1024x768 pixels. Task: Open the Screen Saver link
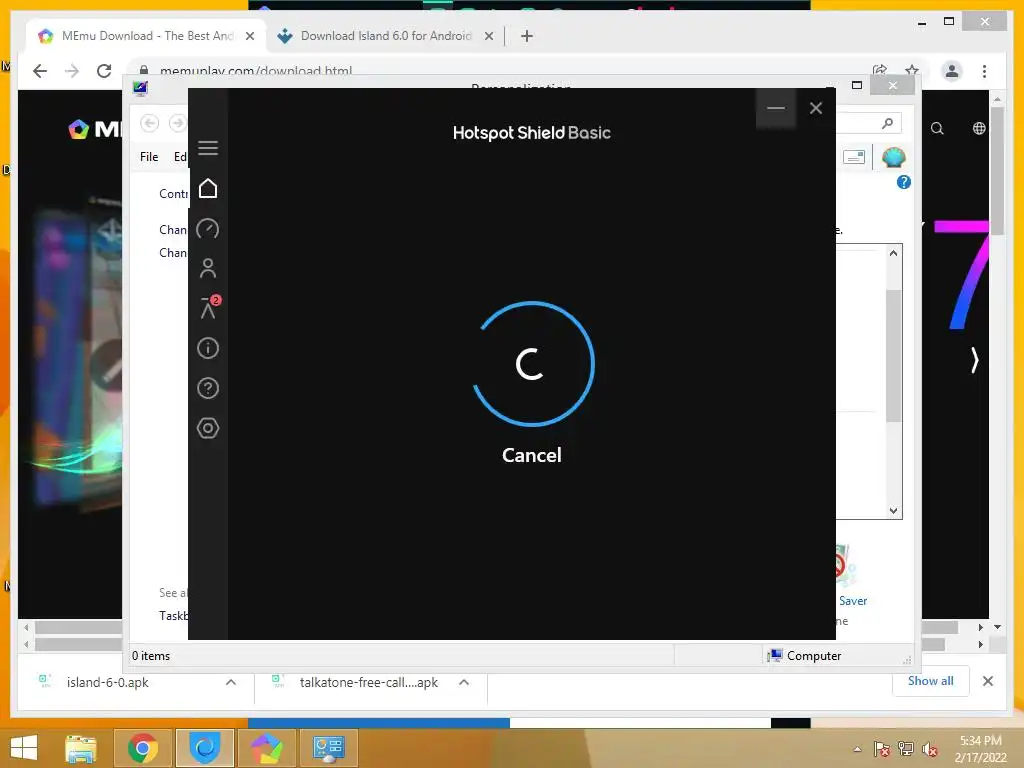point(852,601)
